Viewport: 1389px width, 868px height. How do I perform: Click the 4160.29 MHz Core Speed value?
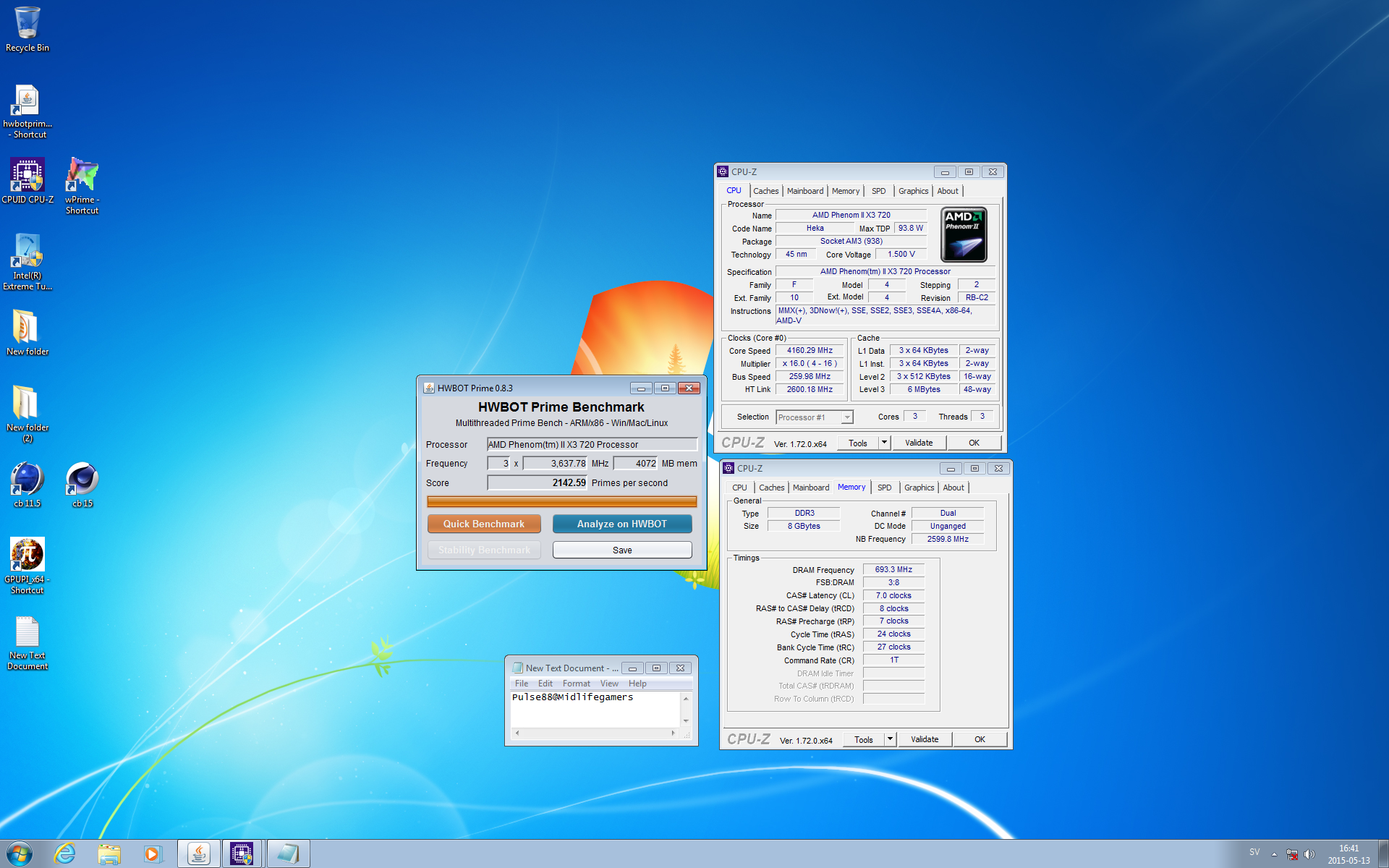tap(810, 350)
